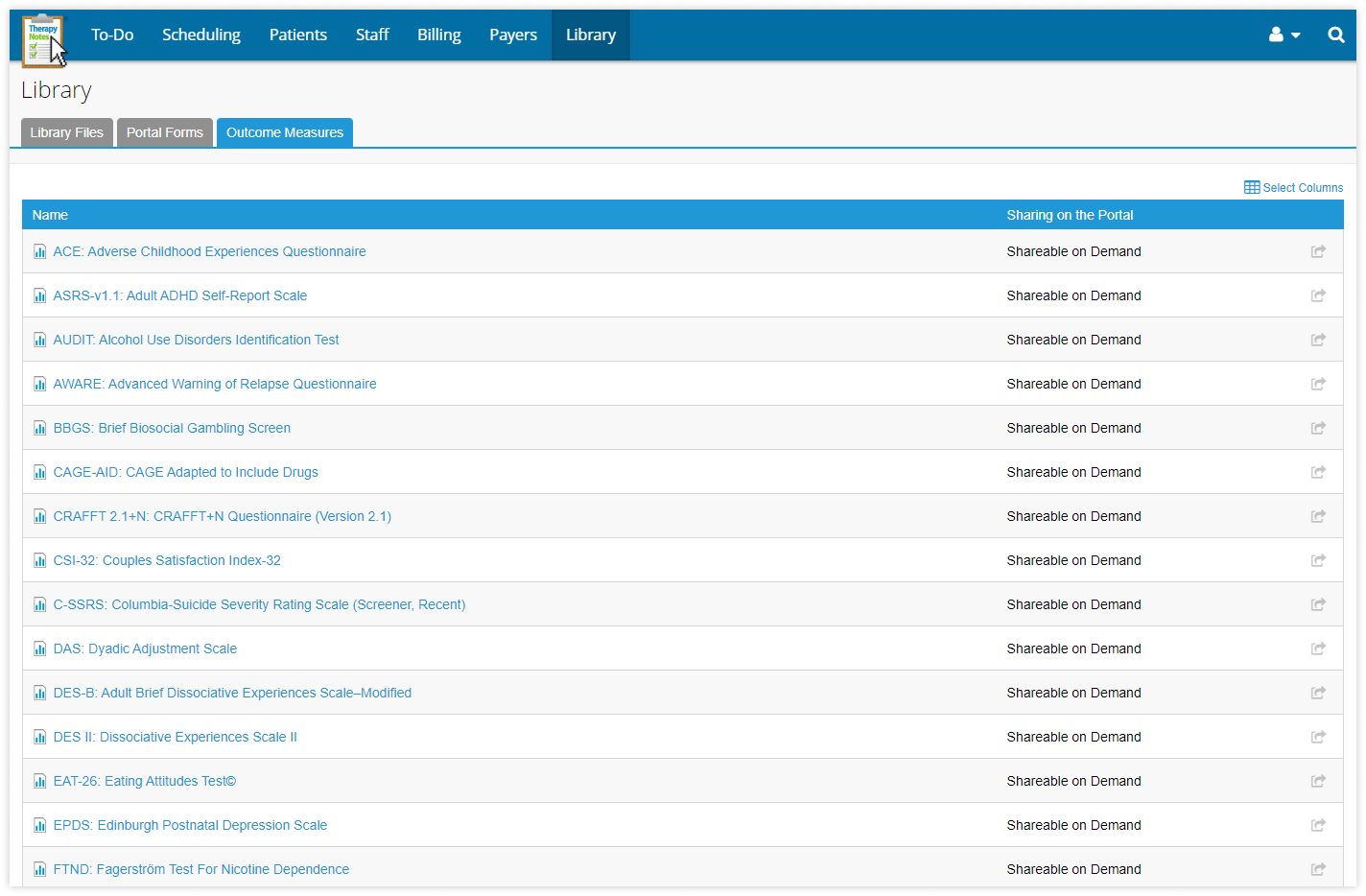Image resolution: width=1366 pixels, height=896 pixels.
Task: Open CAGE-AID measure link
Action: pyautogui.click(x=185, y=472)
